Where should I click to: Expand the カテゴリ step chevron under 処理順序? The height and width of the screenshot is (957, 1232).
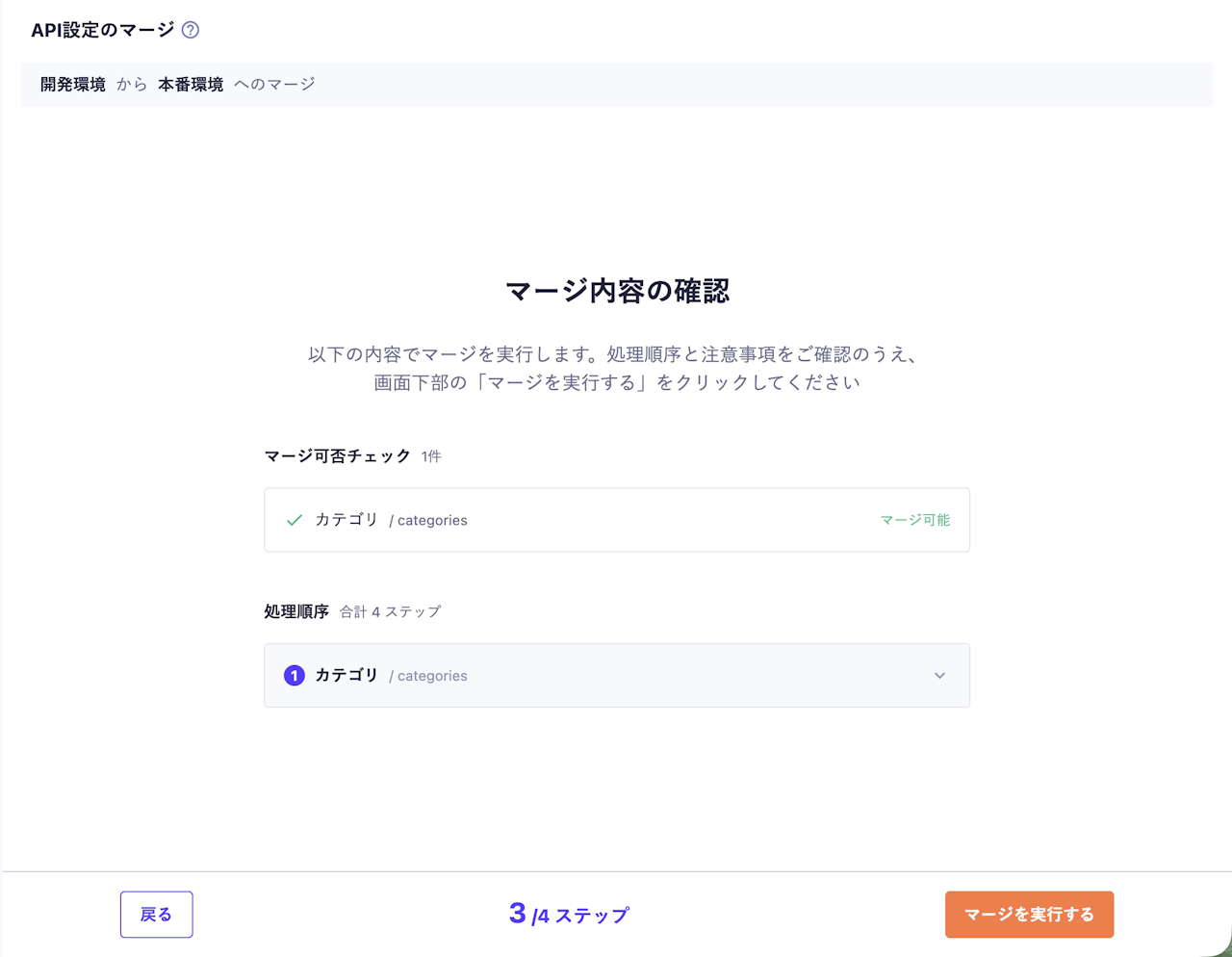point(939,676)
